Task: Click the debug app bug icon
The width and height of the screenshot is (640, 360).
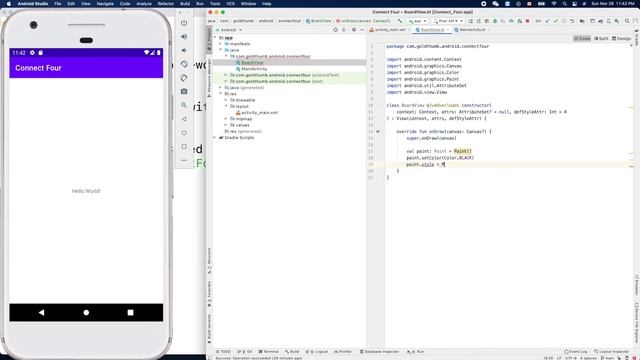Action: [x=495, y=21]
